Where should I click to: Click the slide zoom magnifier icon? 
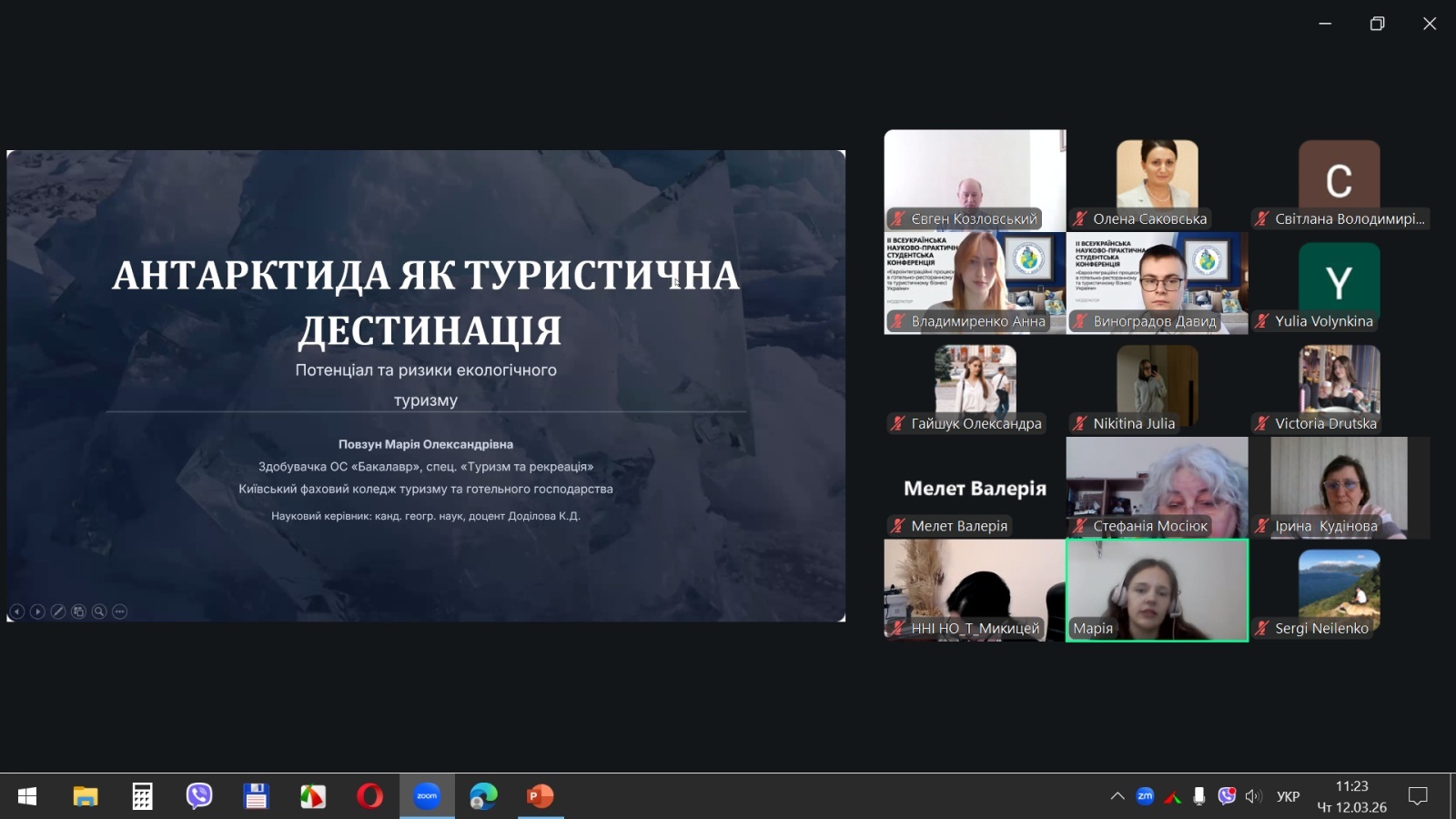pyautogui.click(x=99, y=612)
